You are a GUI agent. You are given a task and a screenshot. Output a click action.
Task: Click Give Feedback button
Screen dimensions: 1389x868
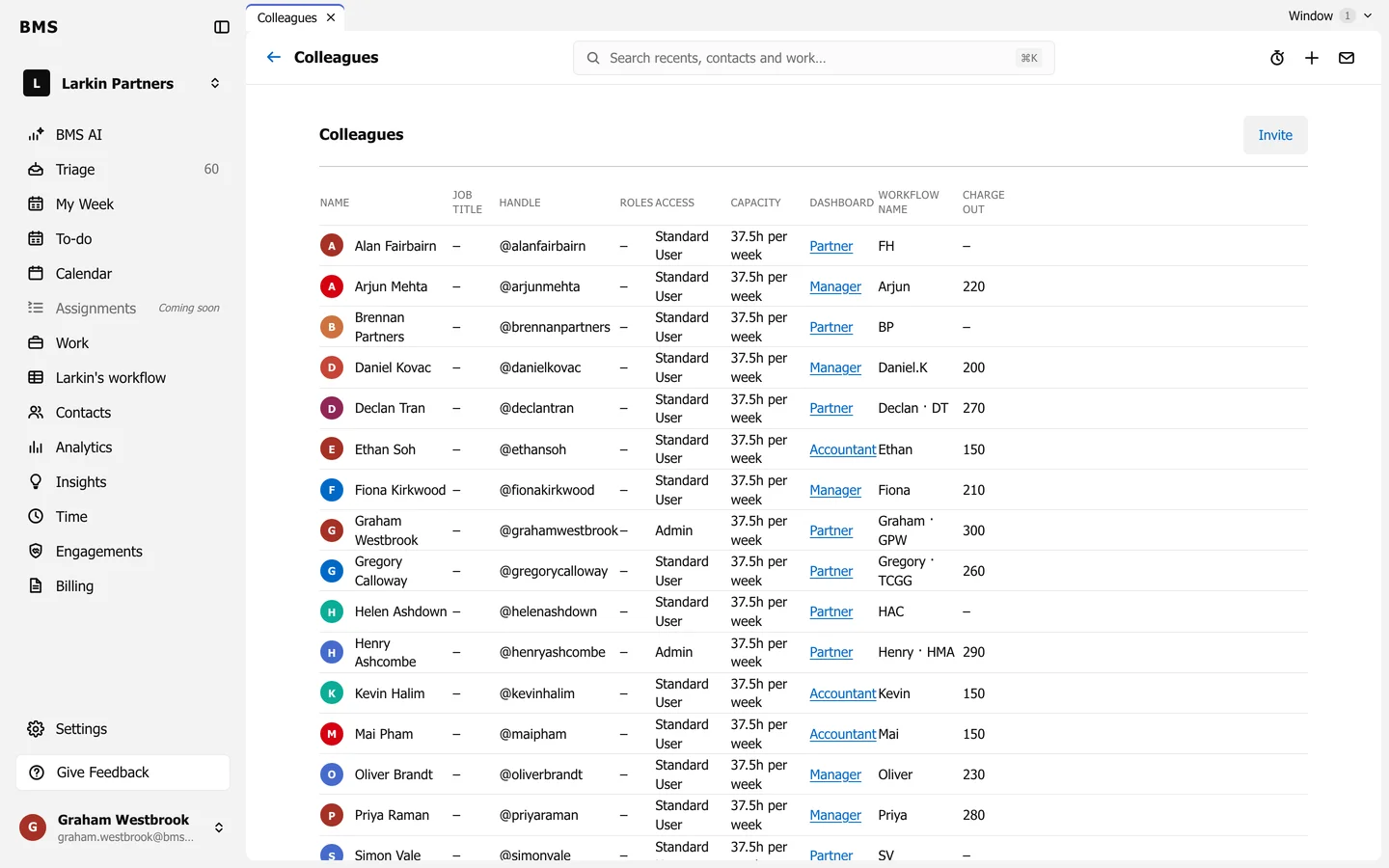click(x=123, y=773)
